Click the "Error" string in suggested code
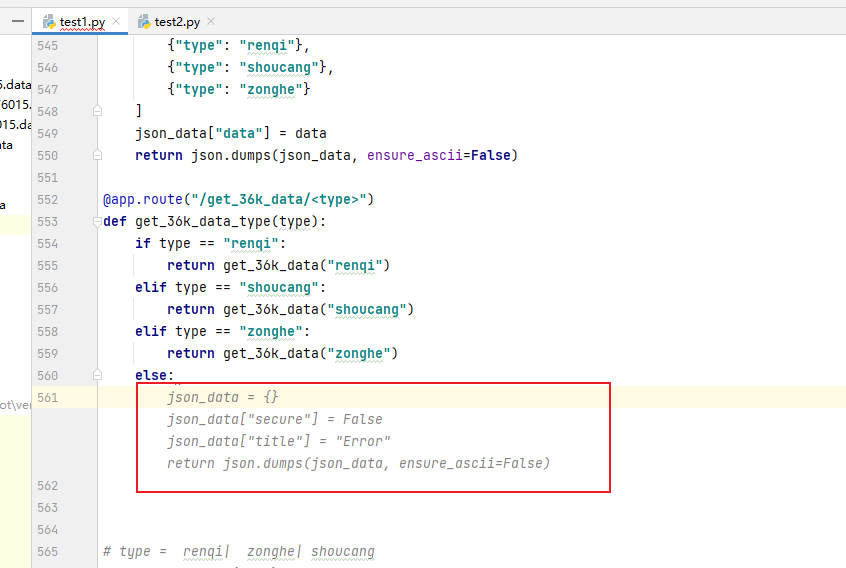Viewport: 846px width, 568px height. tap(362, 441)
